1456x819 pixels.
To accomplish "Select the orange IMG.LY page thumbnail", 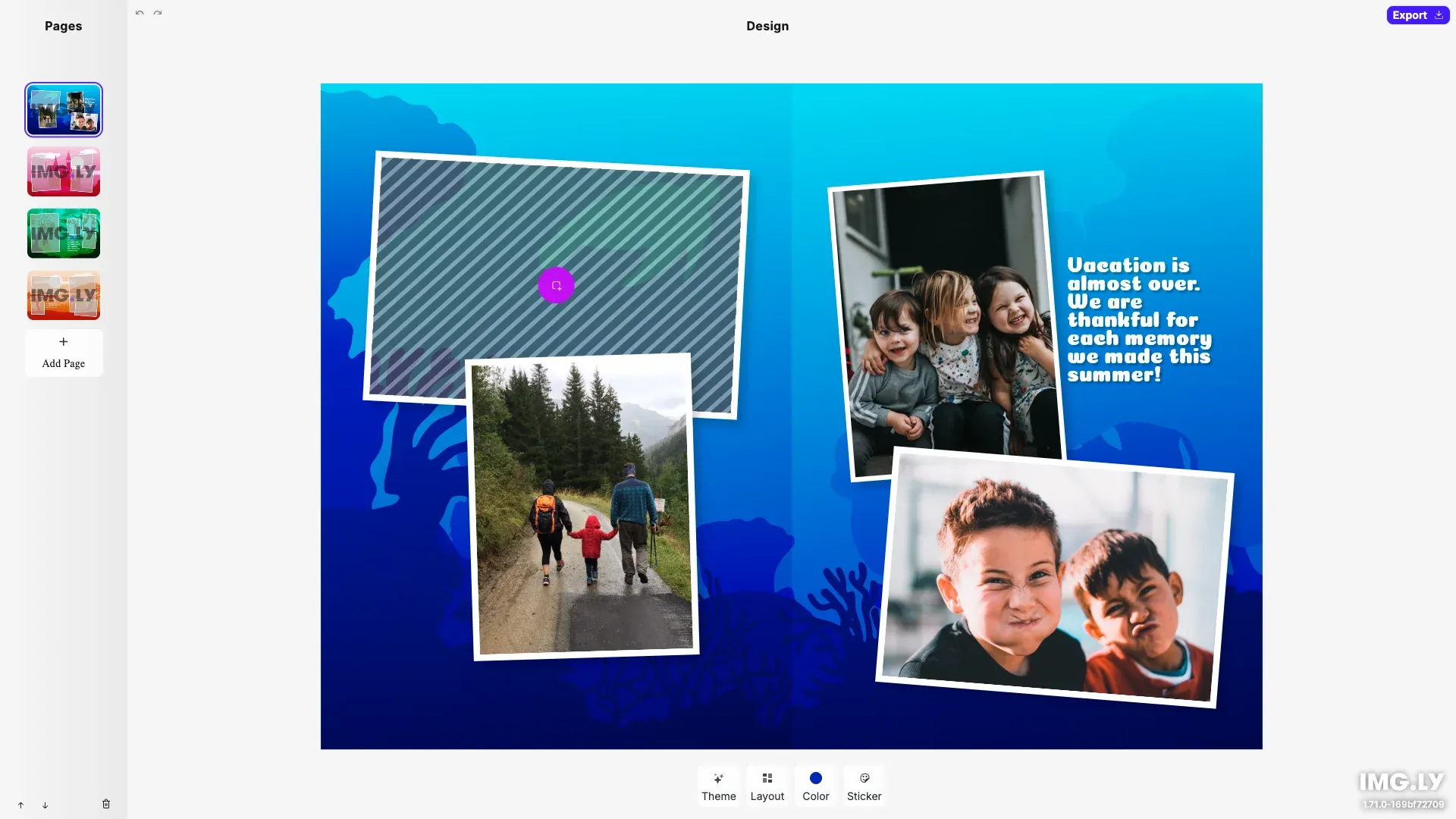I will 63,295.
